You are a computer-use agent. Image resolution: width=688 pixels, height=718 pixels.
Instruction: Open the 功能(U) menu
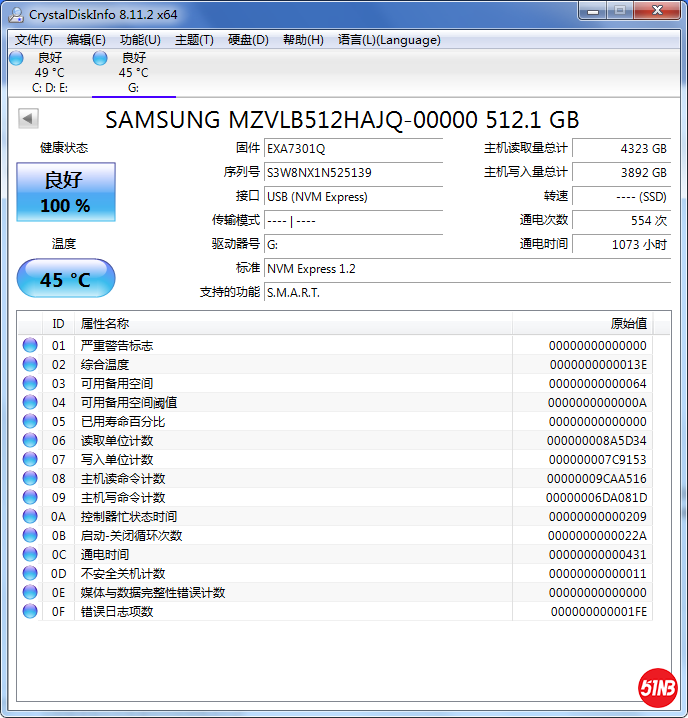[x=140, y=40]
